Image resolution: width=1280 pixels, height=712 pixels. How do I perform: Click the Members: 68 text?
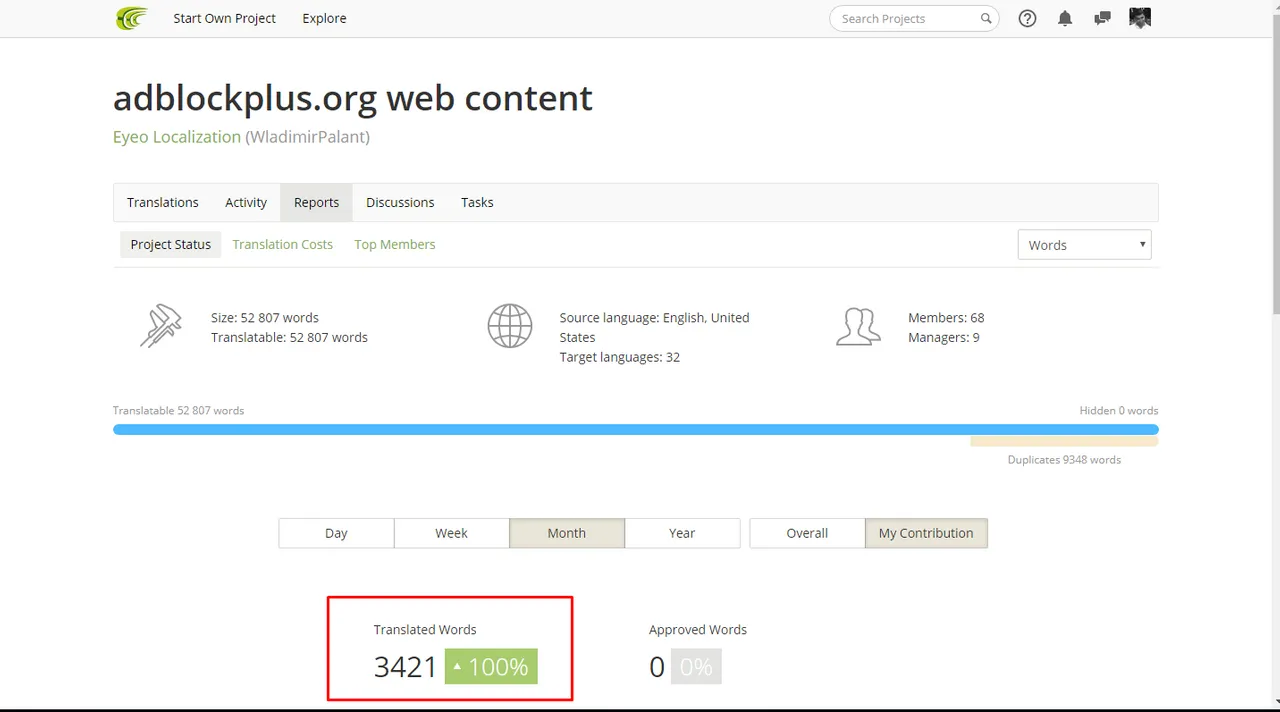tap(946, 317)
